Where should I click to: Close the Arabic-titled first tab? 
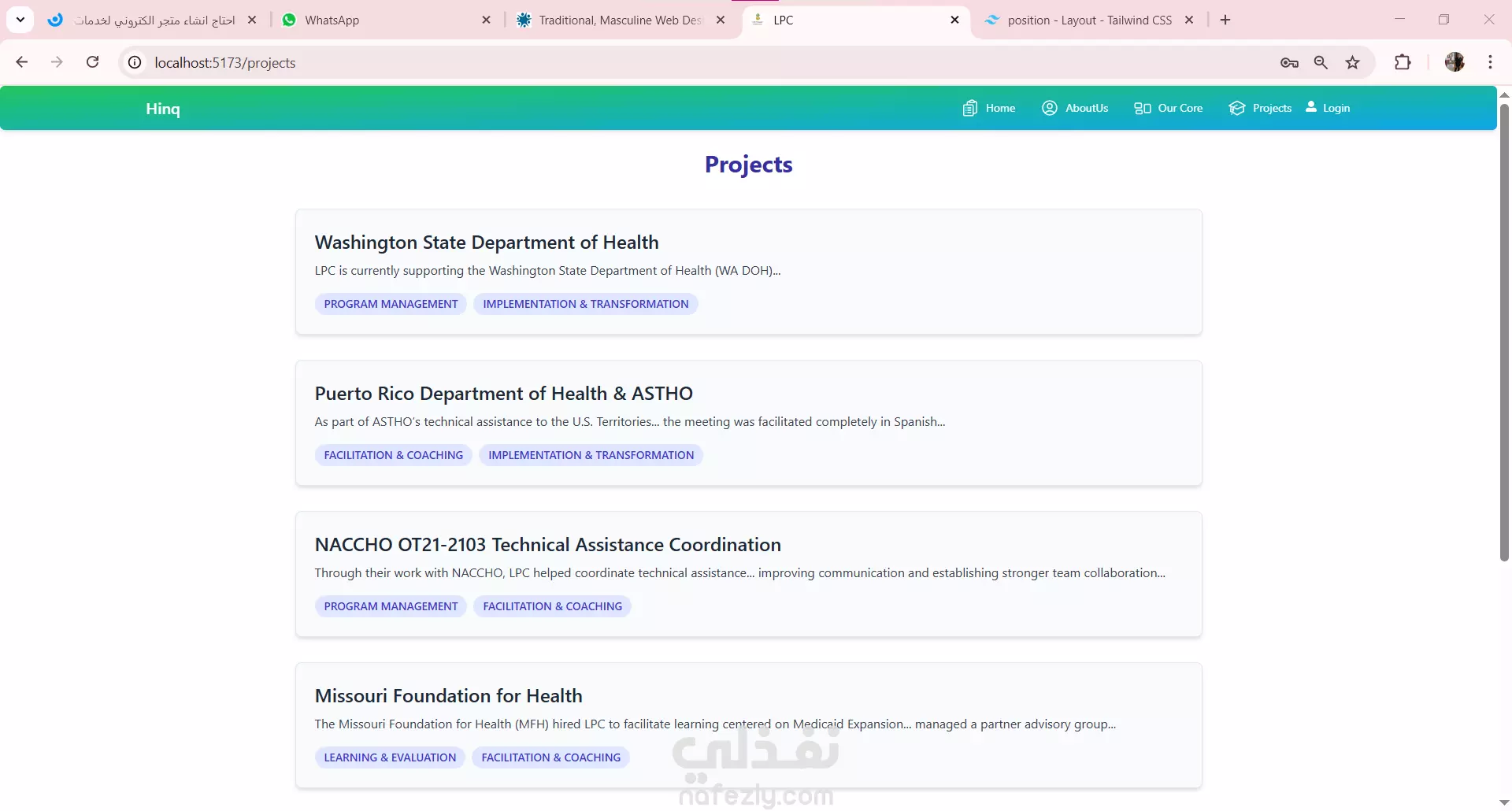[252, 20]
